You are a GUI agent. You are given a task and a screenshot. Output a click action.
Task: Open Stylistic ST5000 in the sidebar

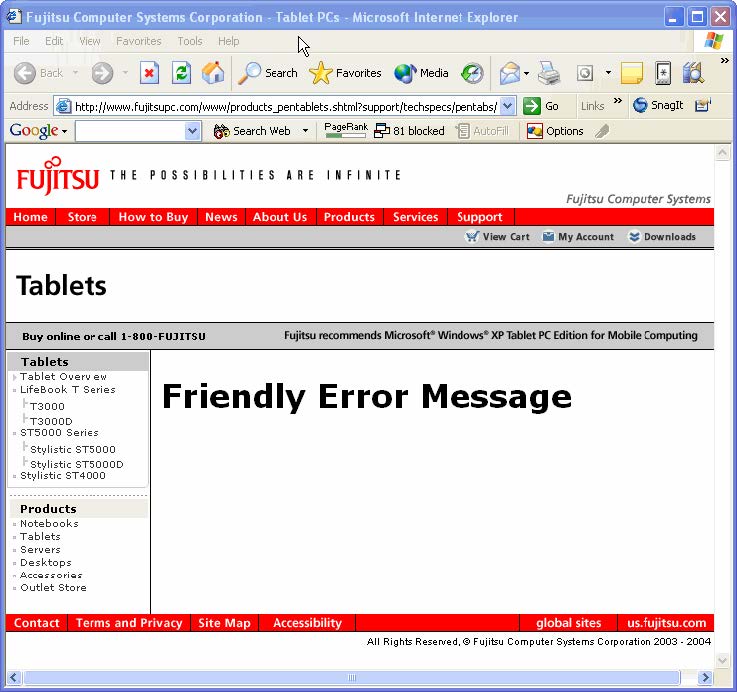tap(73, 449)
